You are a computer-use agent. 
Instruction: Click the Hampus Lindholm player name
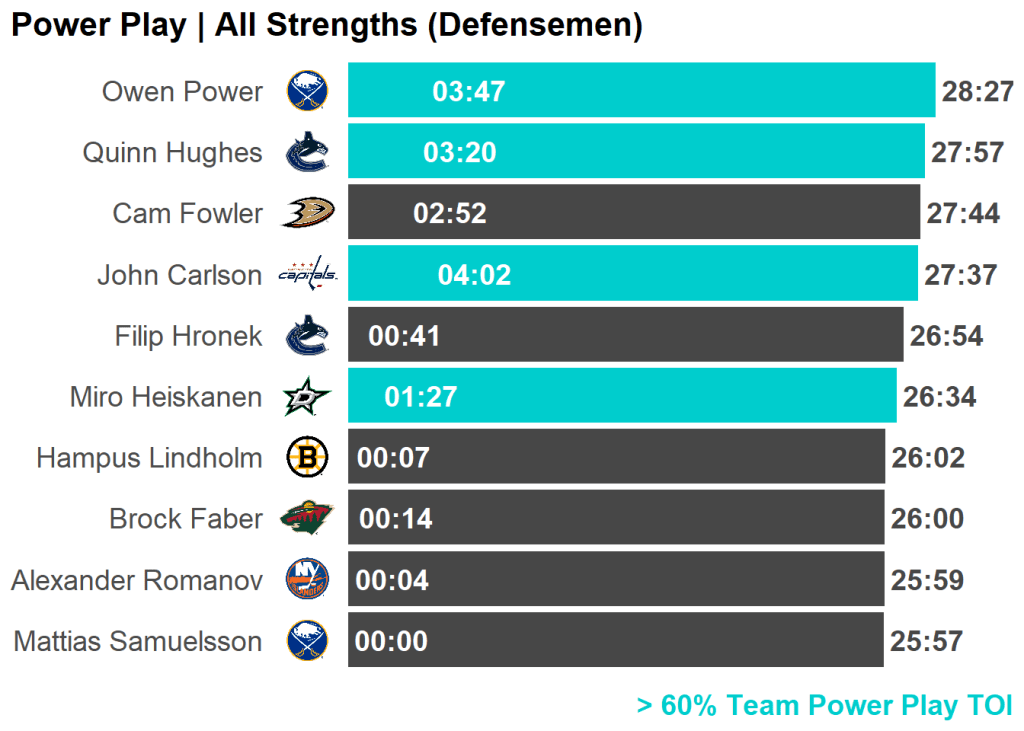click(x=149, y=458)
